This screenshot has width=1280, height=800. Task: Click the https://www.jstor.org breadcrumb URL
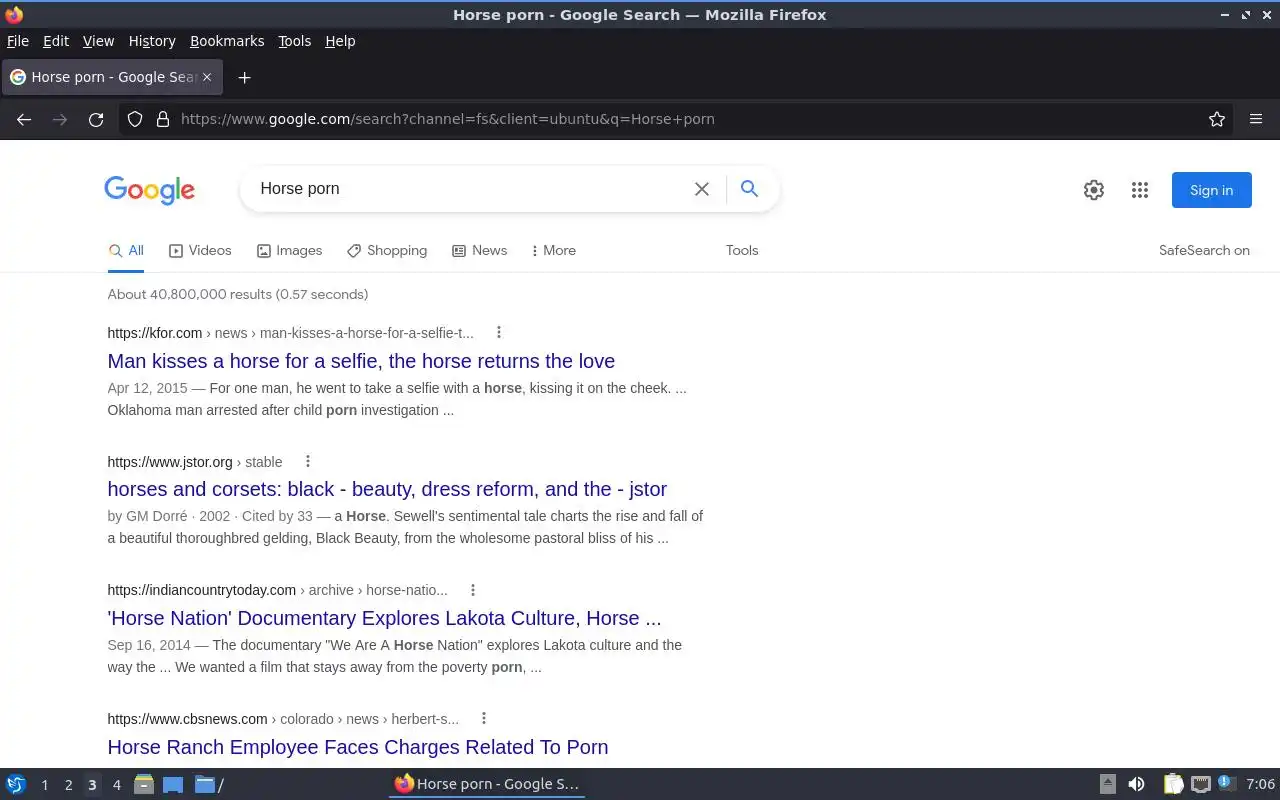170,462
